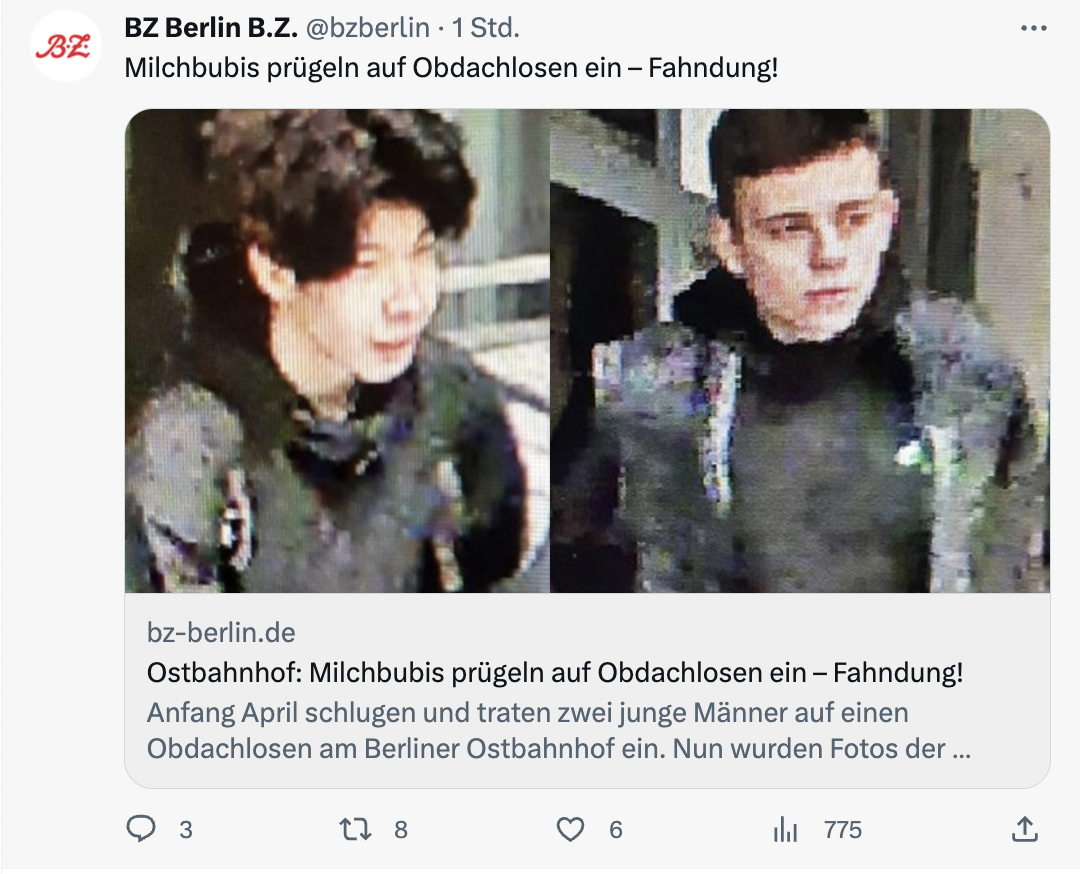Click the view count 775
The image size is (1080, 874).
pos(843,830)
